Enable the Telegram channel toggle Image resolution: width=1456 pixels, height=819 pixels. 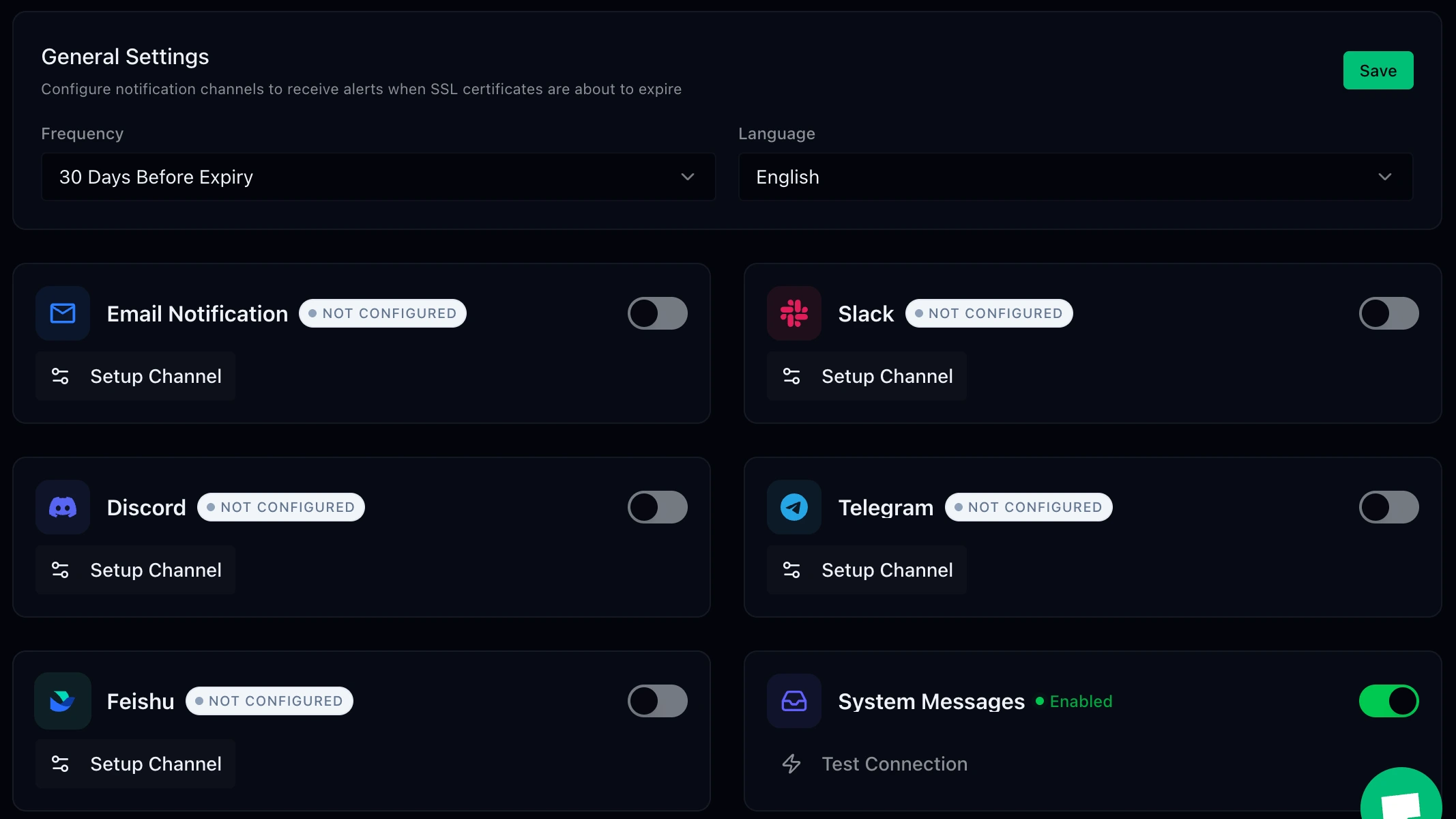[x=1388, y=507]
